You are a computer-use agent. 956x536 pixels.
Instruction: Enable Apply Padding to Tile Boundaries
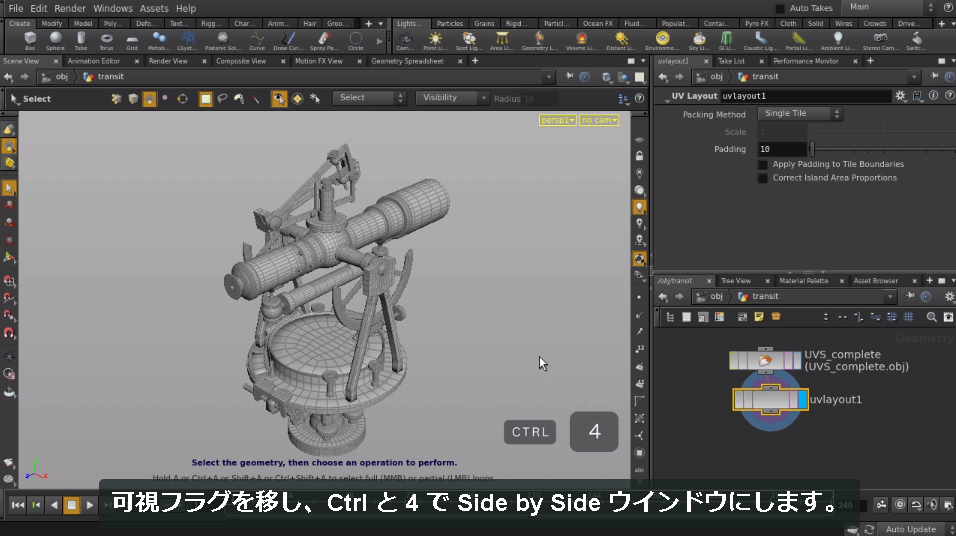coord(762,165)
